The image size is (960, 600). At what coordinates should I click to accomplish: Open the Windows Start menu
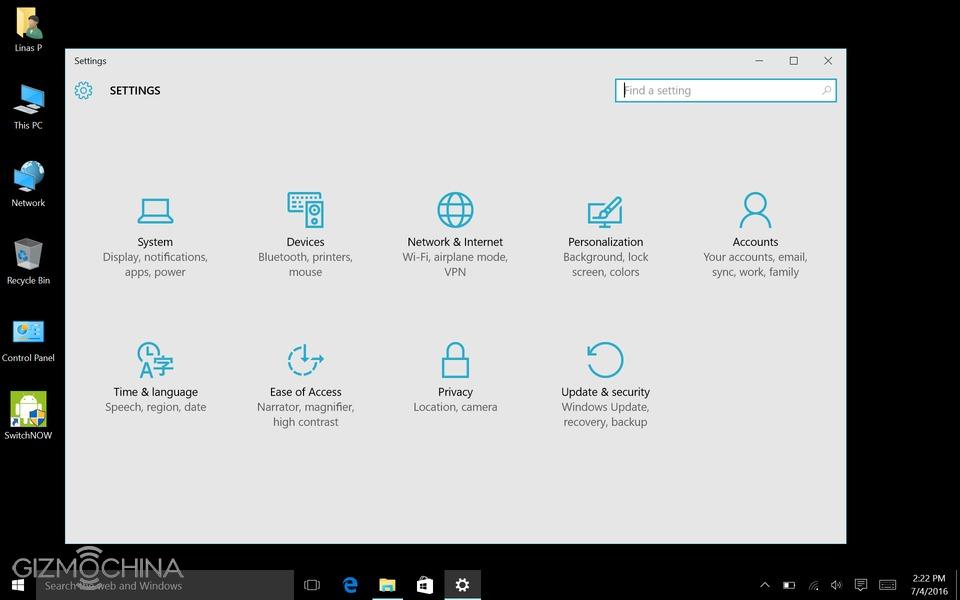18,585
